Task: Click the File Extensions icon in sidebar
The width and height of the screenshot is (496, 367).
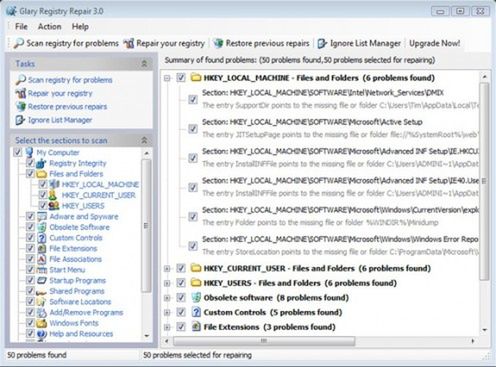Action: pos(42,249)
